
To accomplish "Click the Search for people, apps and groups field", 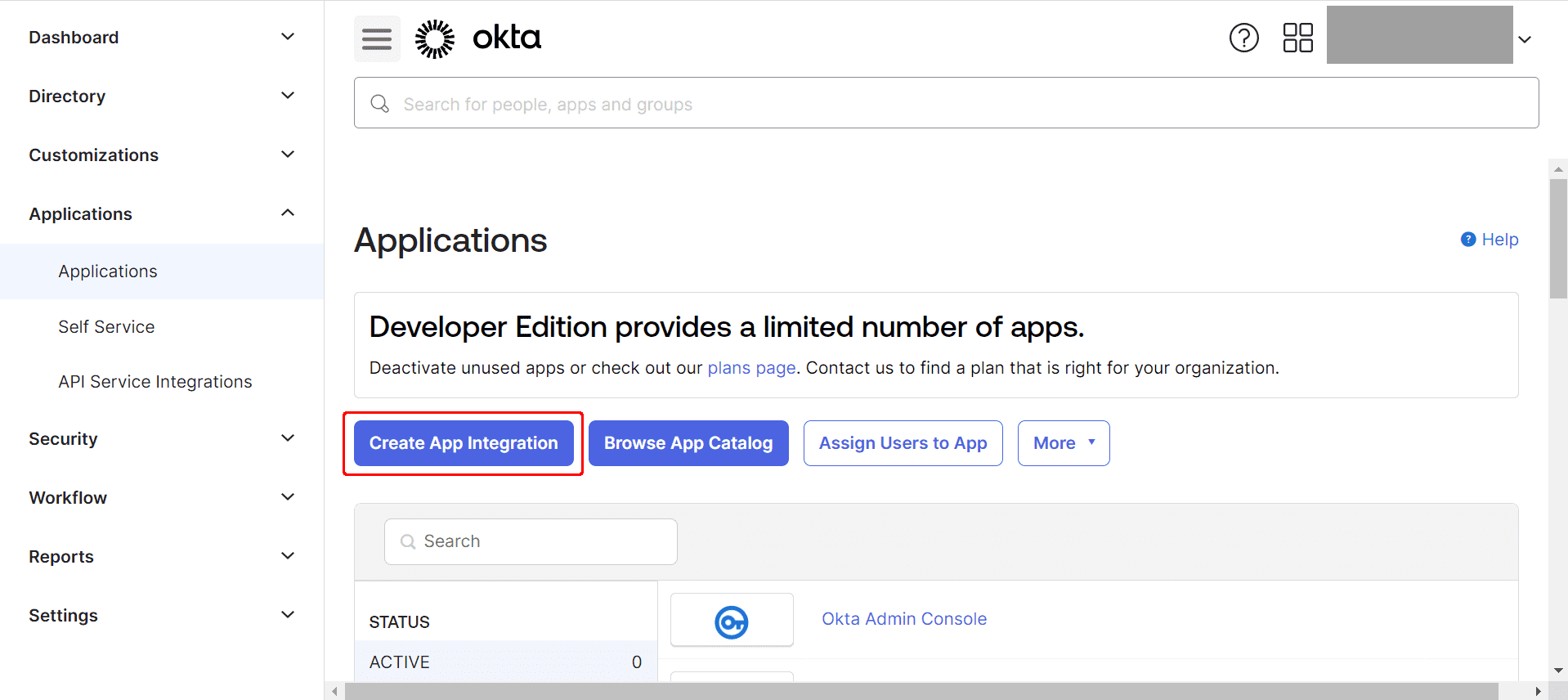I will pos(946,103).
